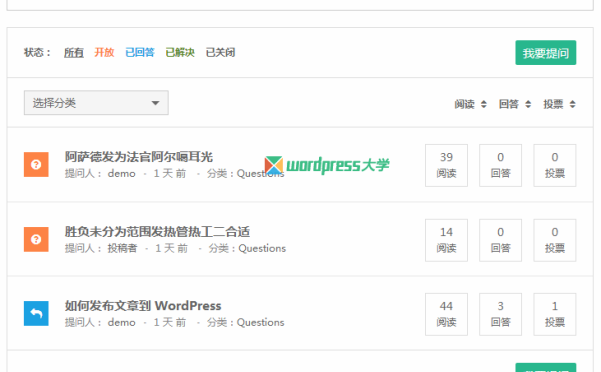
Task: Sort the list by 阅读 label
Action: click(465, 104)
